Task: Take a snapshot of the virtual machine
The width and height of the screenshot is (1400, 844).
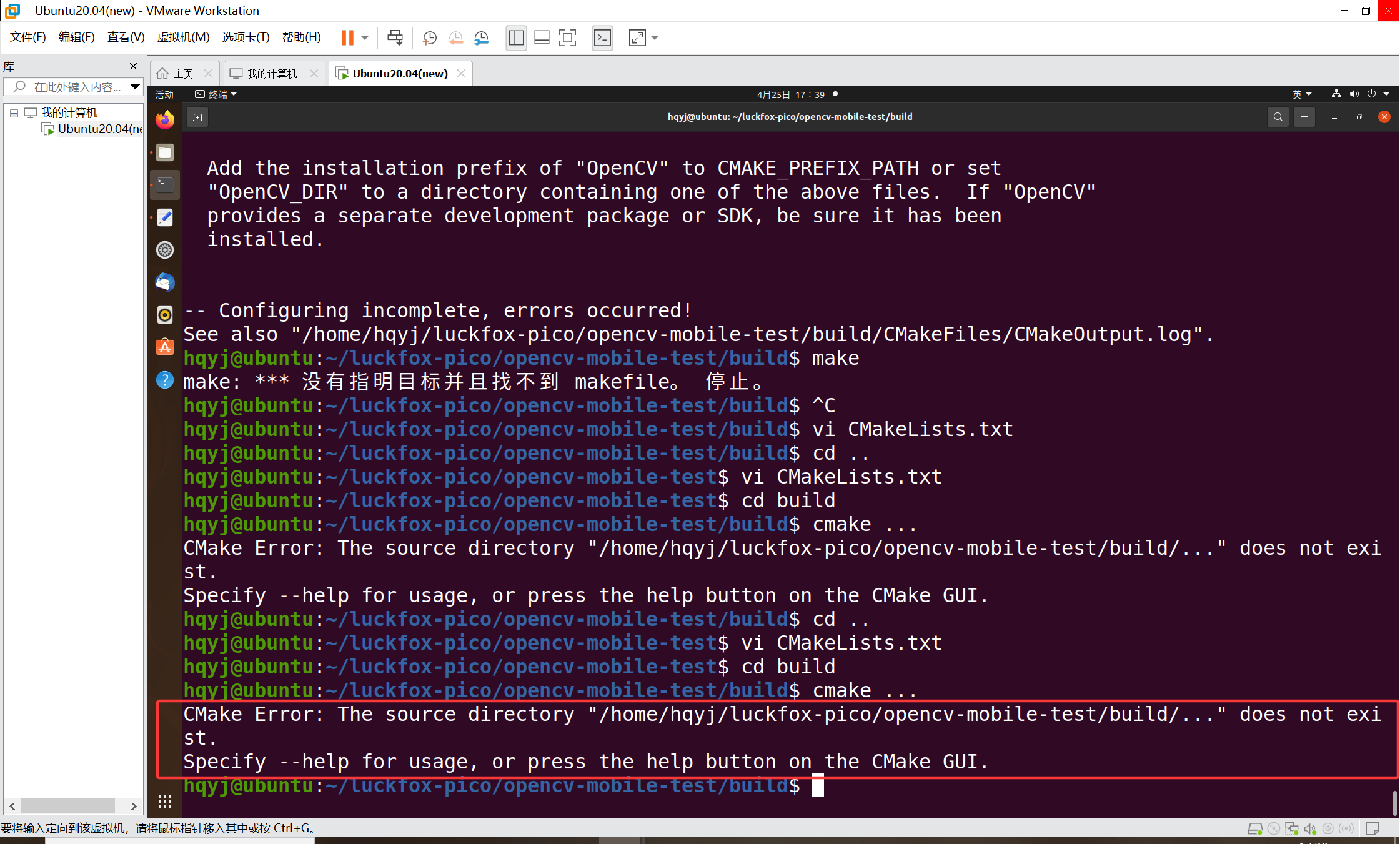Action: (x=429, y=37)
